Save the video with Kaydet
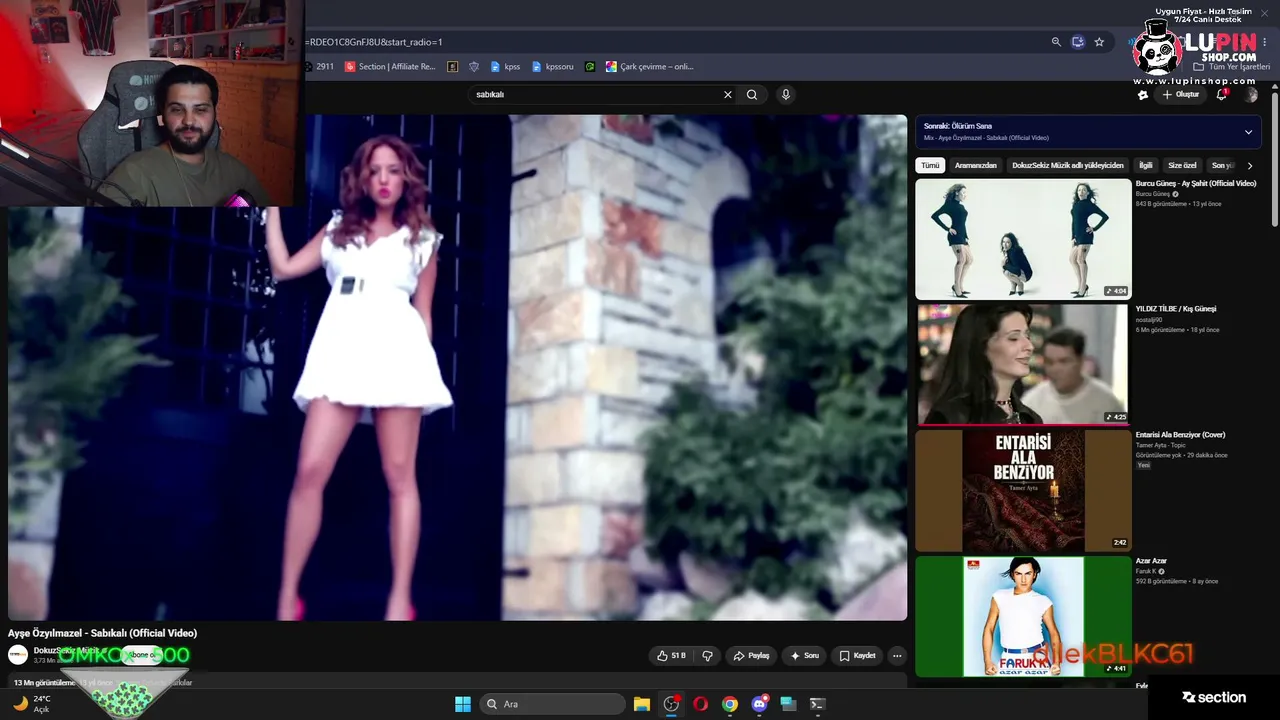1280x720 pixels. (858, 656)
